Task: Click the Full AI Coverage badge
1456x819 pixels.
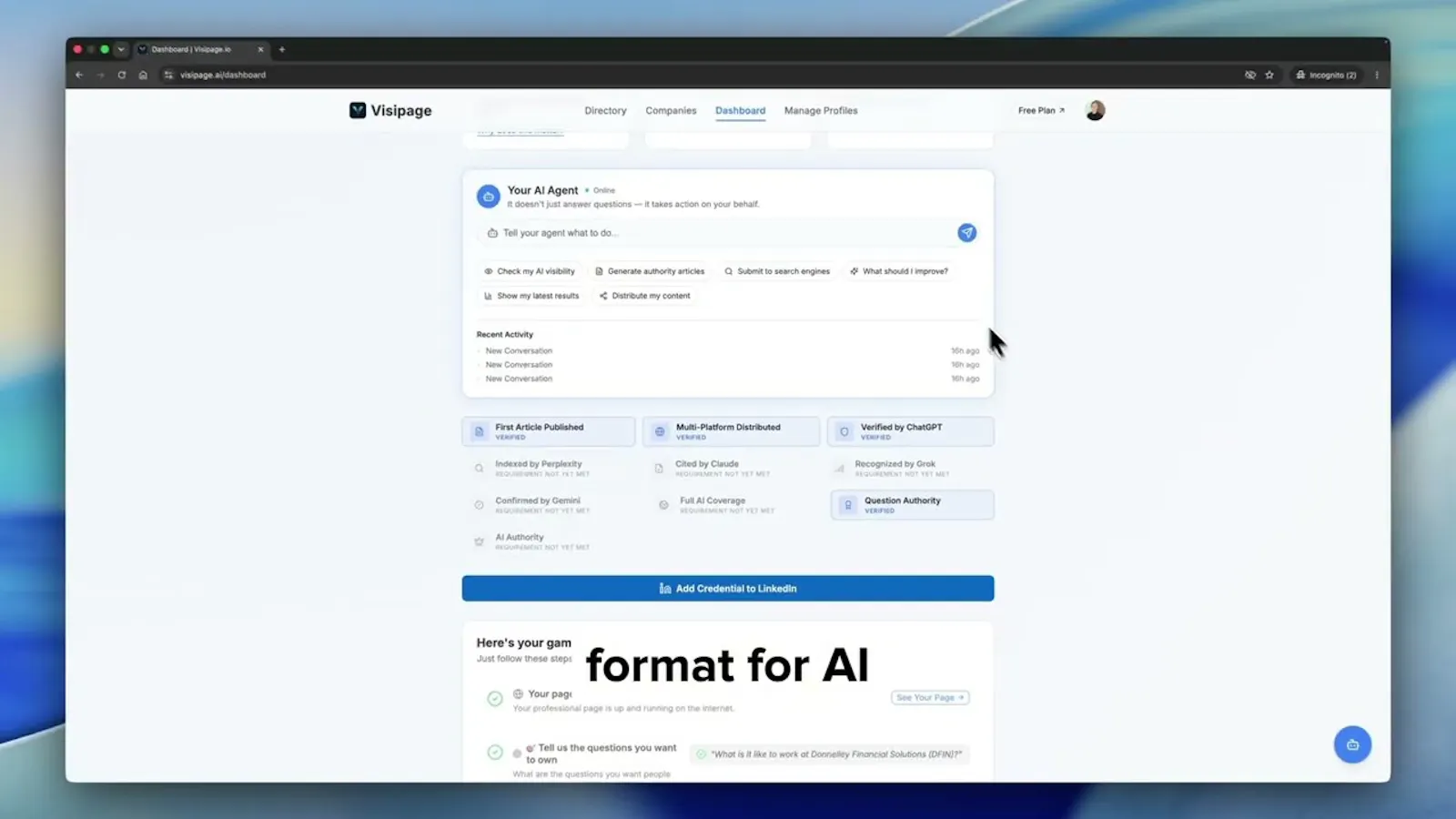Action: [726, 505]
